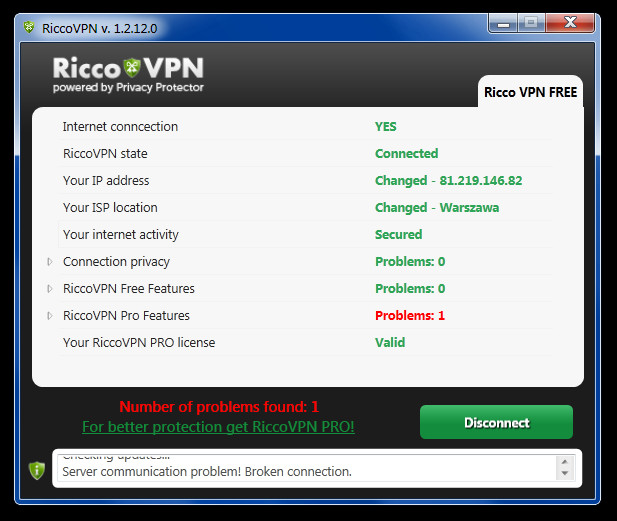Image resolution: width=617 pixels, height=521 pixels.
Task: Click the YES internet connection status
Action: [386, 127]
